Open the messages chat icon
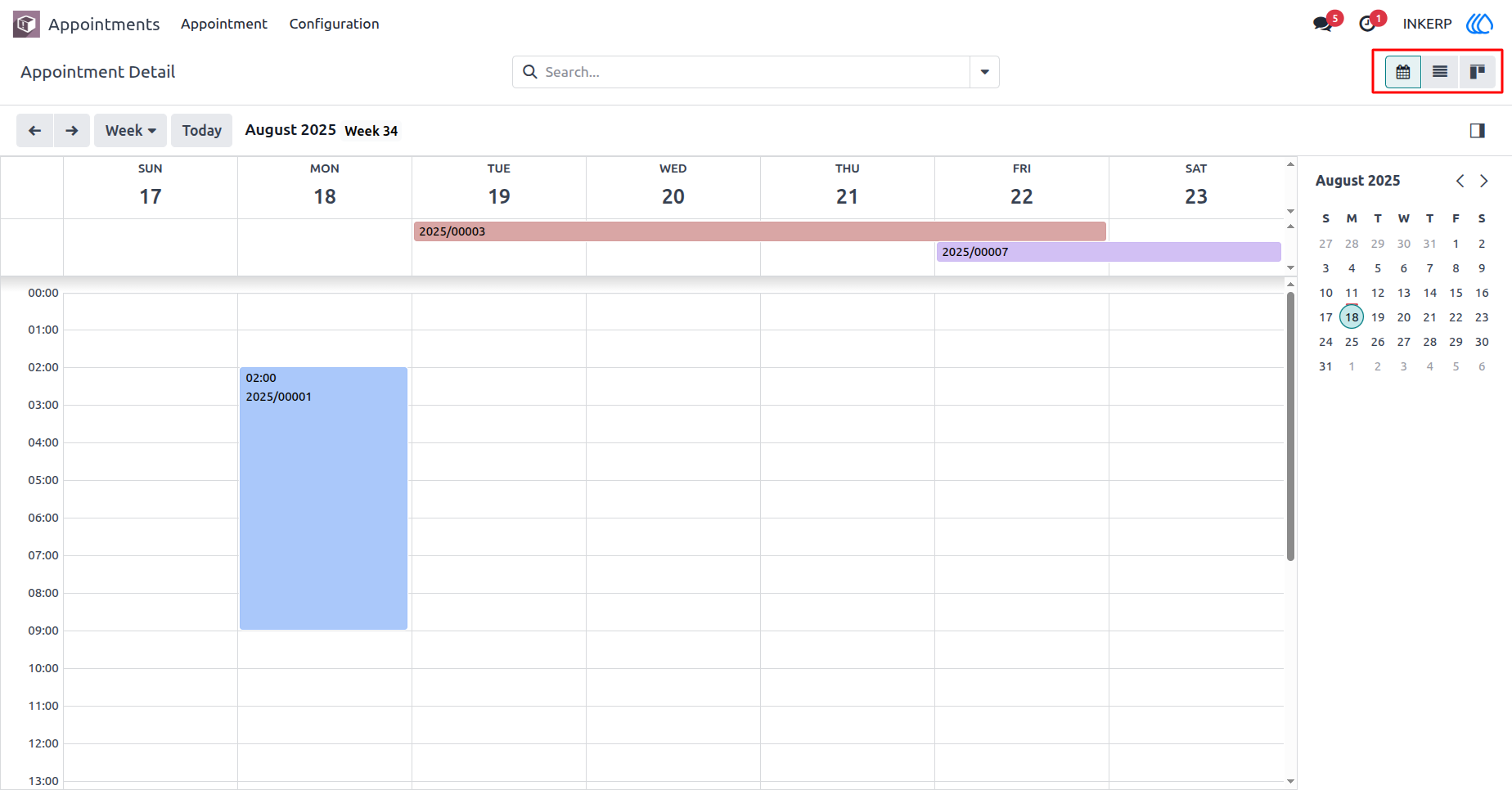The image size is (1512, 790). (1323, 24)
